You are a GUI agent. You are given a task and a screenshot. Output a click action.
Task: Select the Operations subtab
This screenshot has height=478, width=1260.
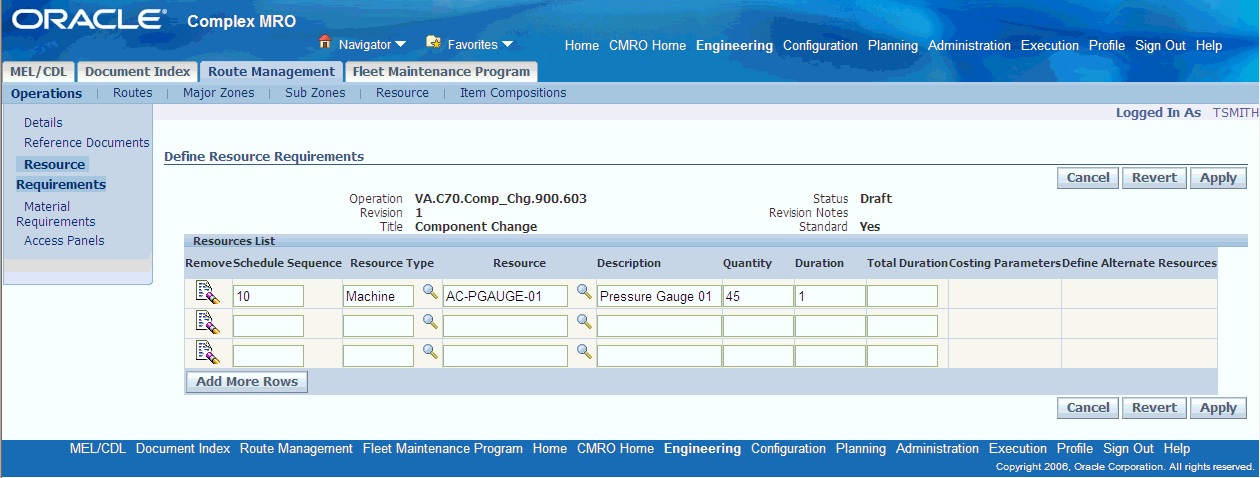pos(46,93)
